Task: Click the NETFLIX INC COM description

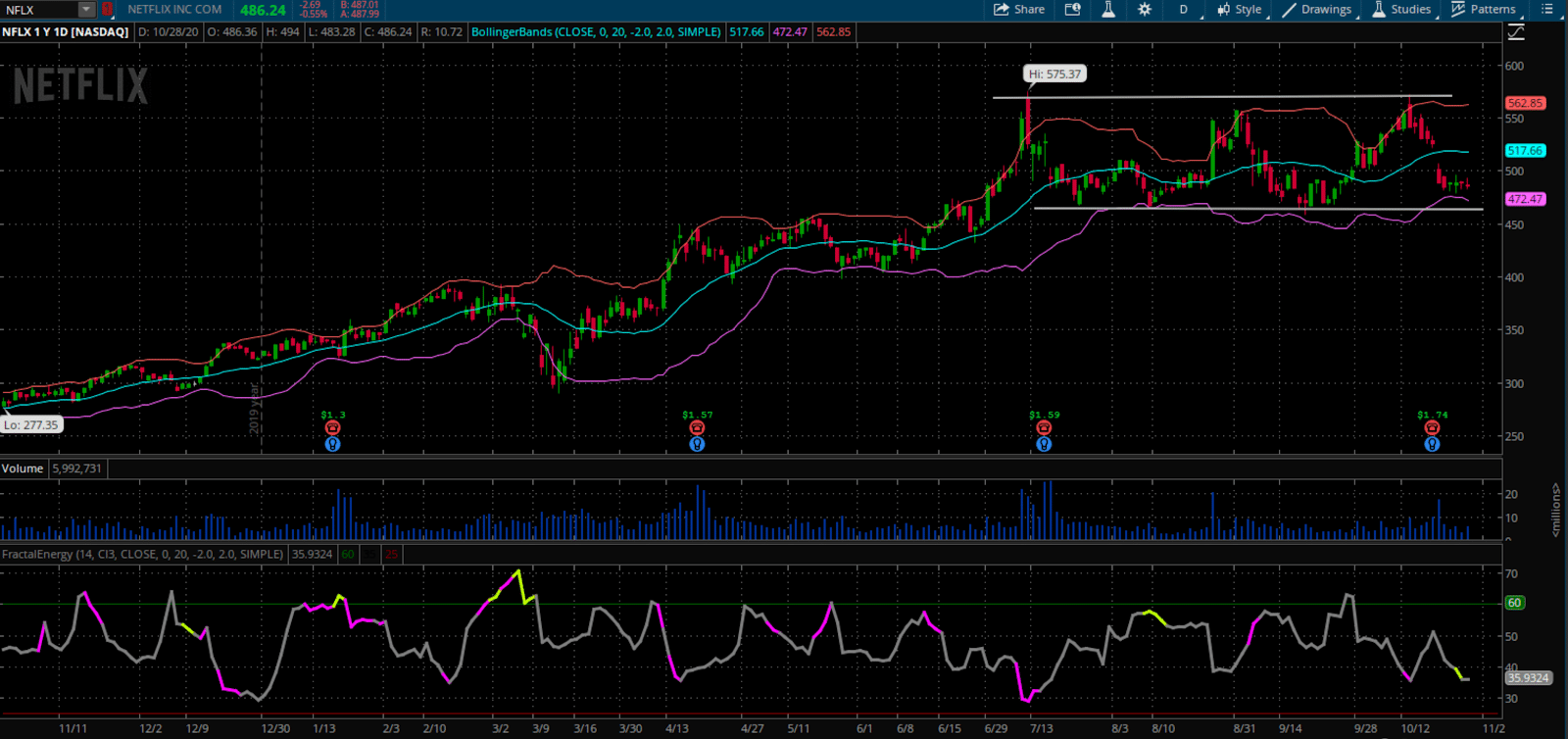Action: 174,10
